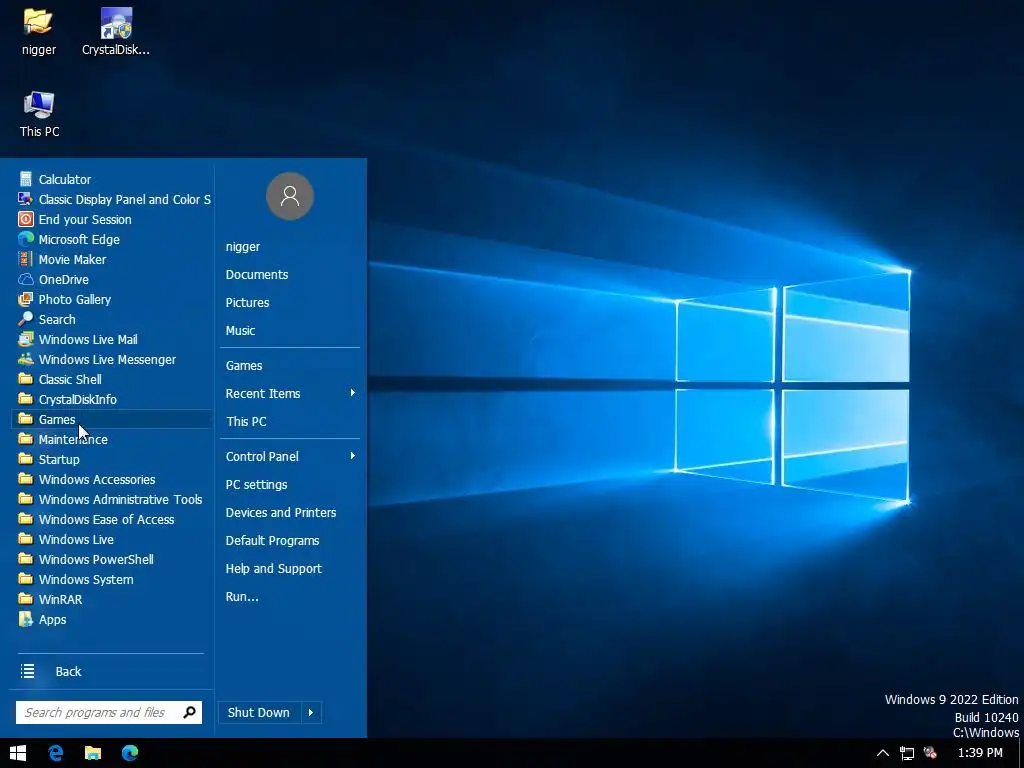Screen dimensions: 1024x768
Task: Show hidden tray icons with the chevron
Action: tap(882, 753)
